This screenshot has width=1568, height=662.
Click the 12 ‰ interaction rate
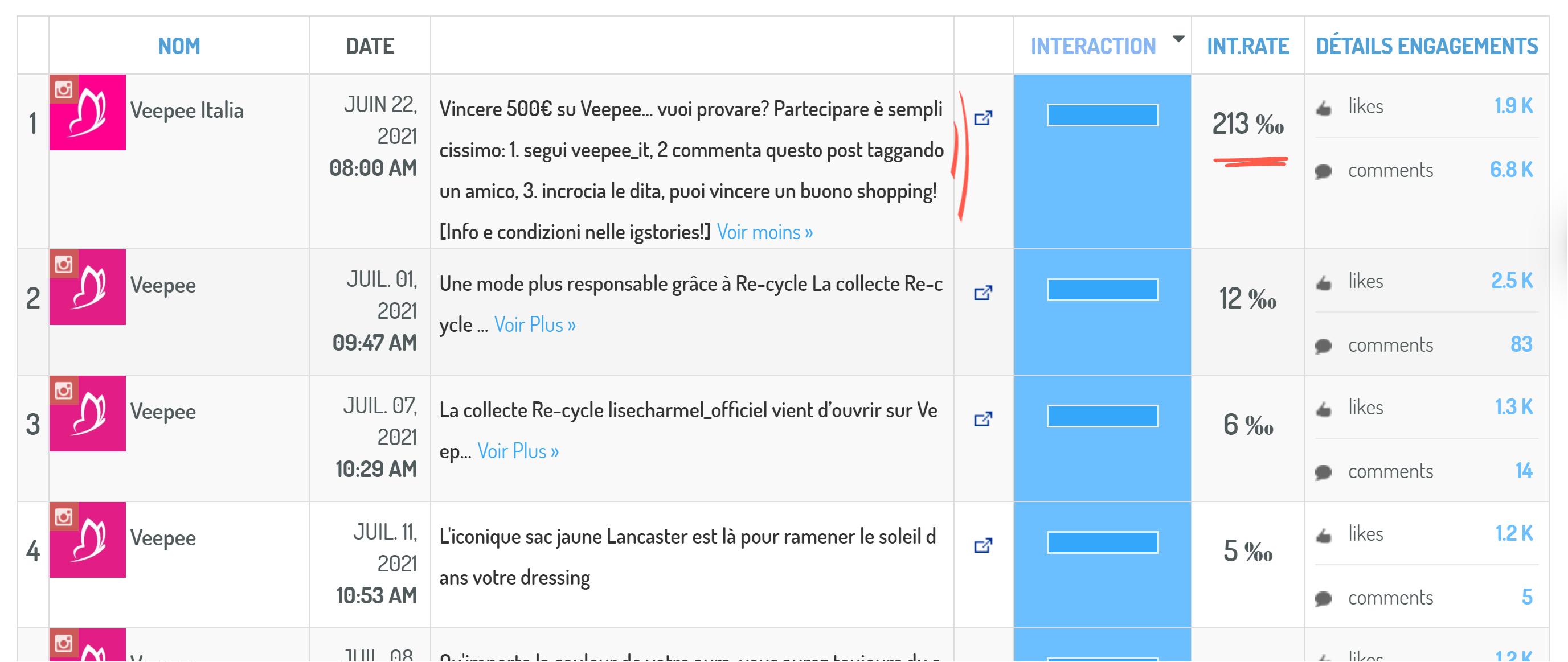click(x=1248, y=299)
